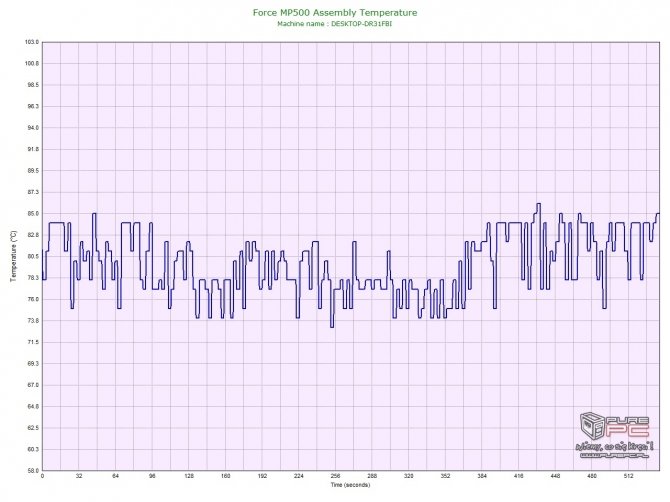670x502 pixels.
Task: Click the 78.3 temperature axis label
Action: coord(32,278)
